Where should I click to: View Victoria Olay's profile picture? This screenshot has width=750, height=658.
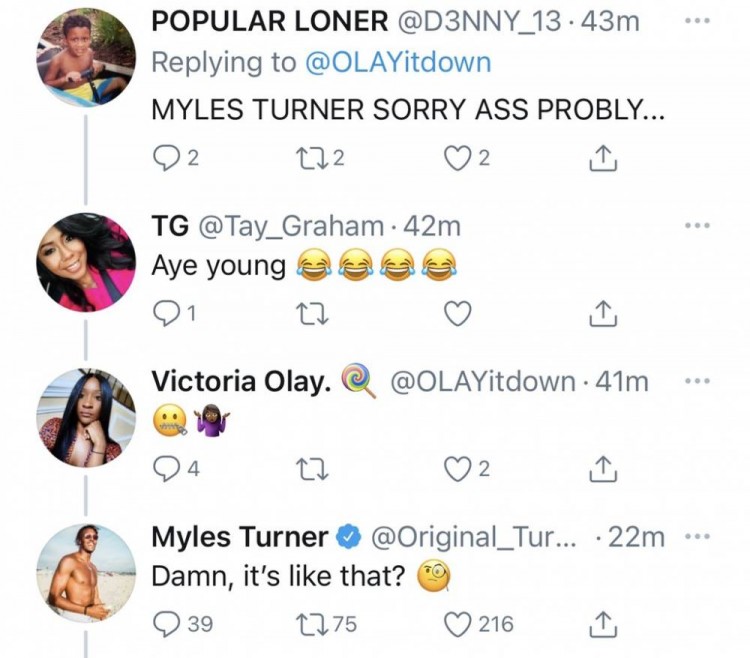(85, 415)
